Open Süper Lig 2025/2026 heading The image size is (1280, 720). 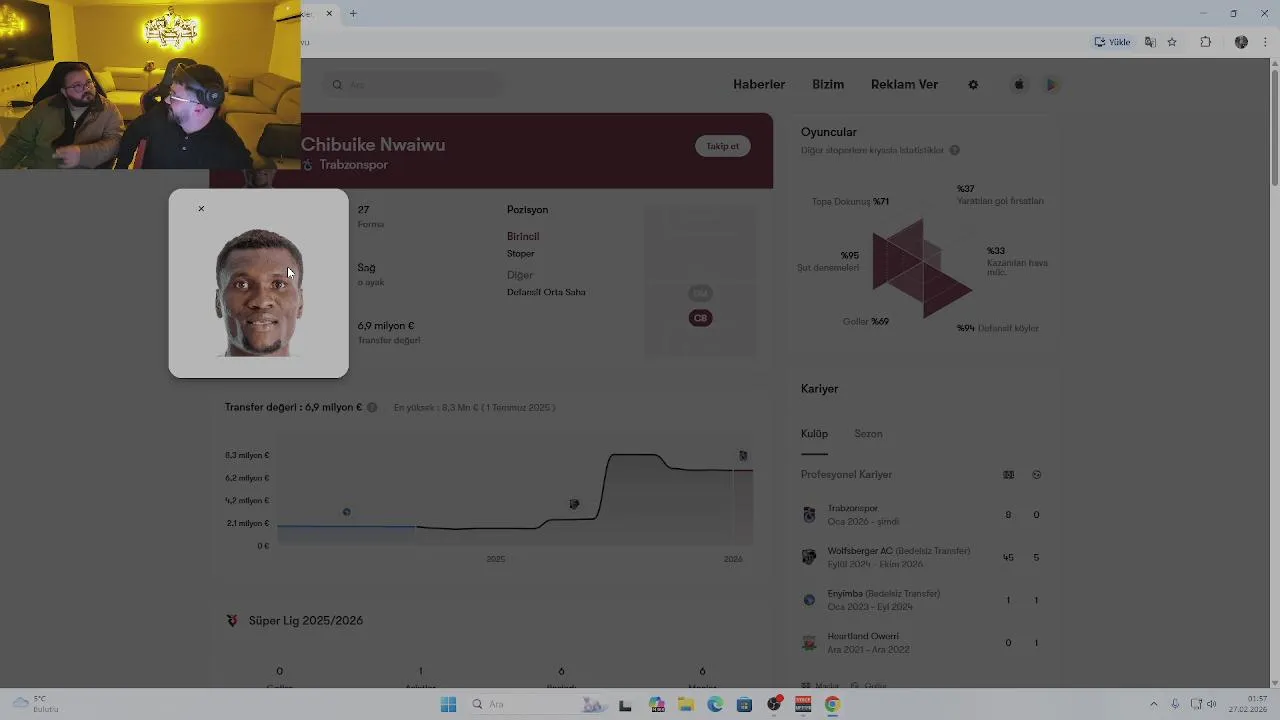(x=306, y=621)
